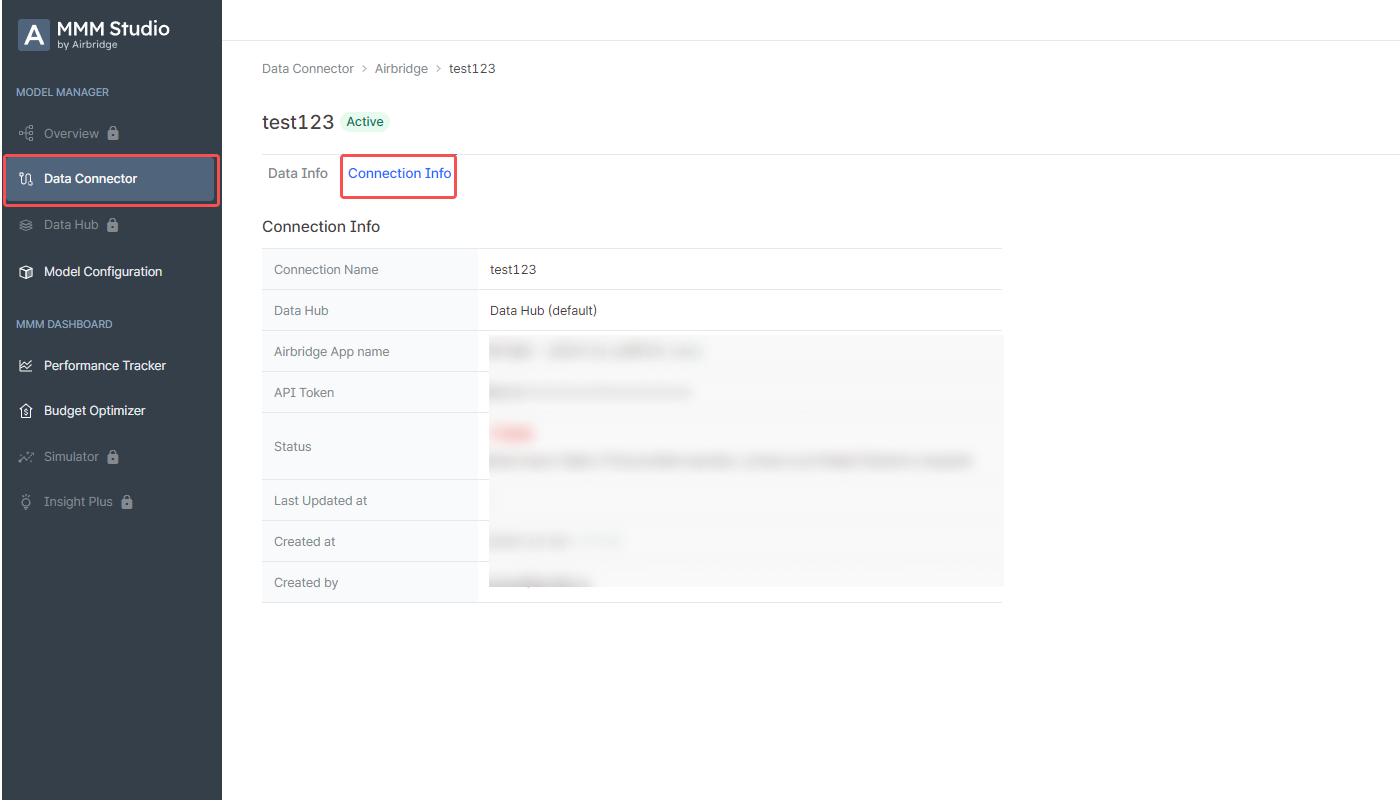
Task: Click the Performance Tracker chart icon
Action: (x=26, y=366)
